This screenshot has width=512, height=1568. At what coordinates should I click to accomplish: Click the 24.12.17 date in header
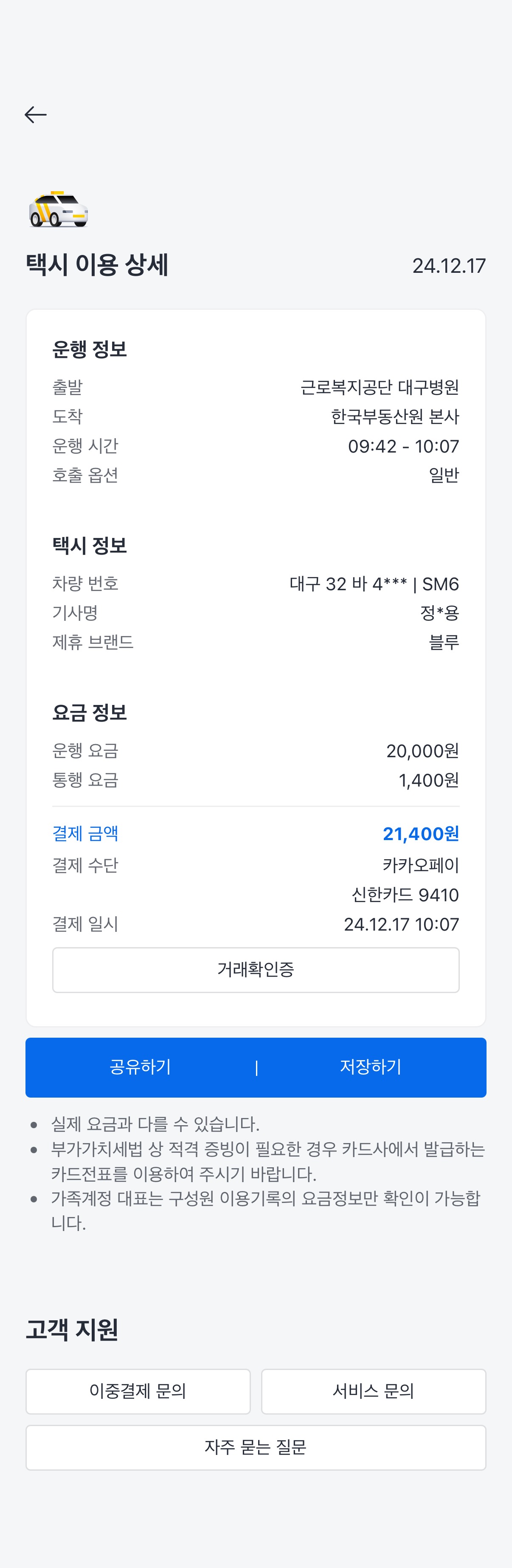(x=449, y=266)
